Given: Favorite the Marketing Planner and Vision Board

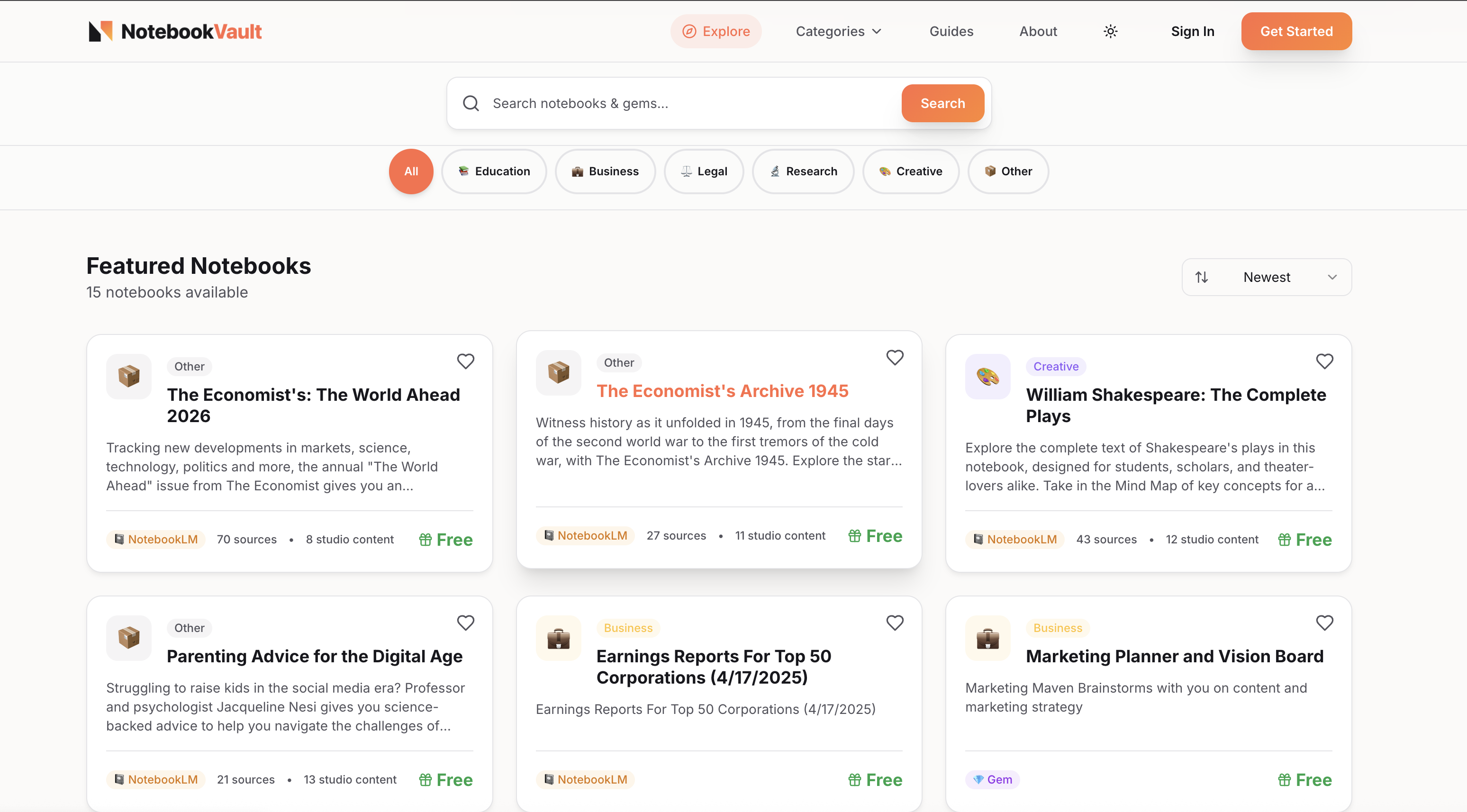Looking at the screenshot, I should click(1324, 623).
